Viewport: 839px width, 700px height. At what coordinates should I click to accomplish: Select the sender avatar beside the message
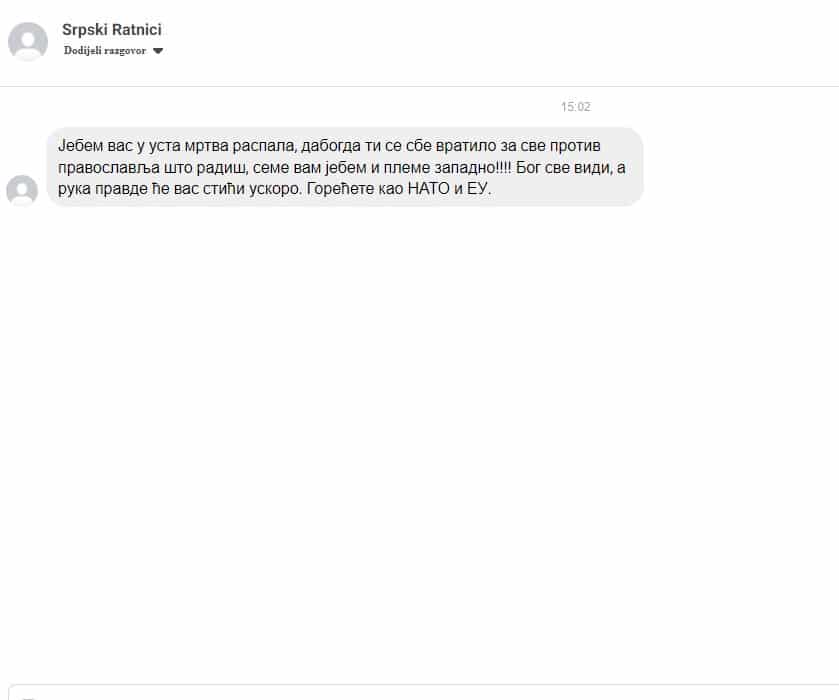tap(22, 190)
